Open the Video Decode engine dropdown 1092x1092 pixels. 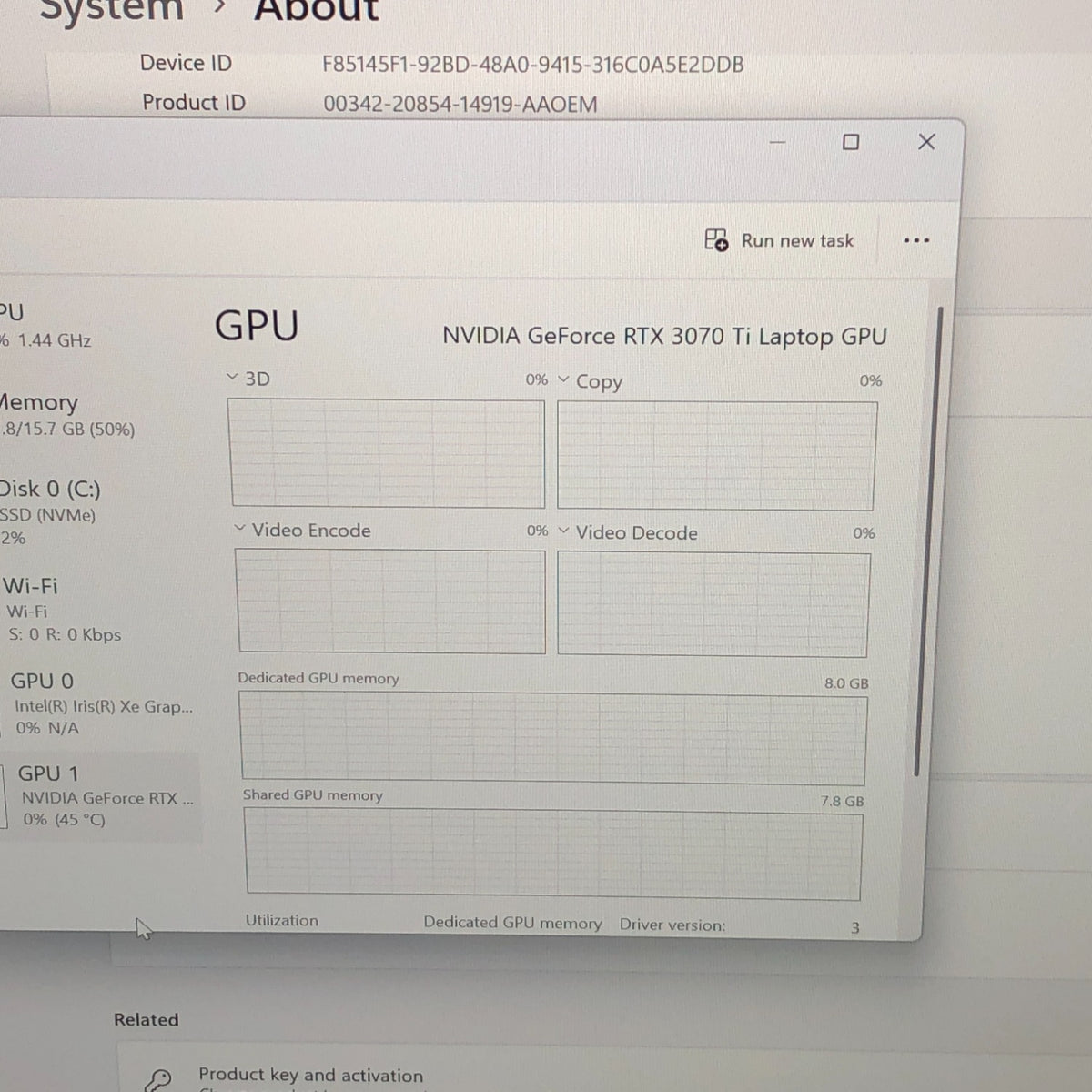[x=564, y=531]
